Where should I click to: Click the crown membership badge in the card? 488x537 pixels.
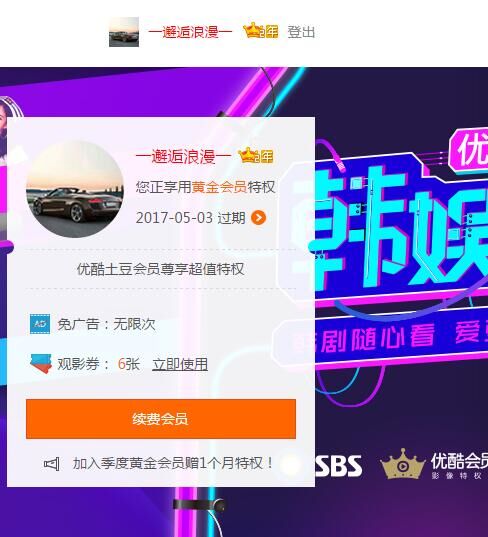tap(255, 155)
